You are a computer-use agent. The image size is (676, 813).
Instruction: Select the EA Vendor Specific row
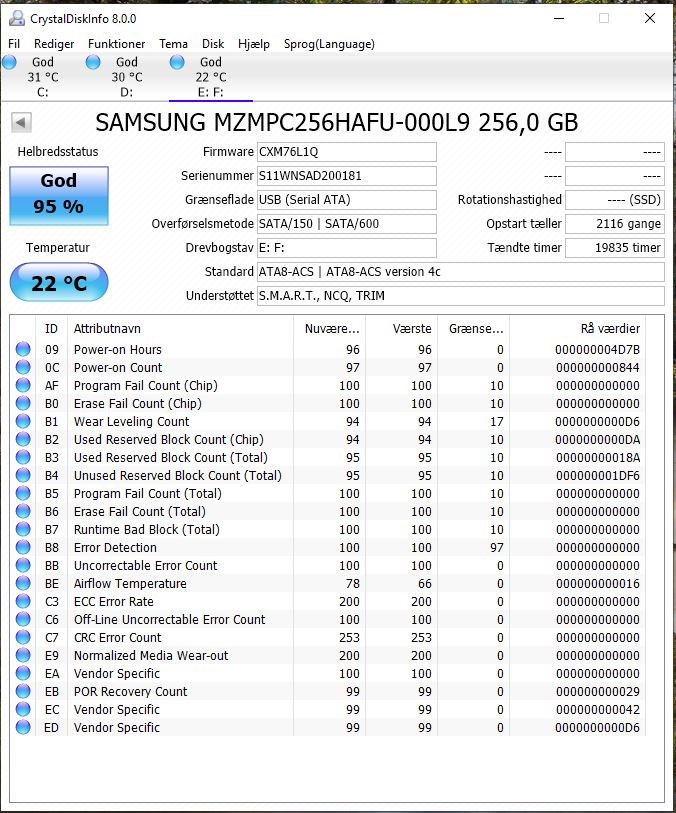pyautogui.click(x=328, y=673)
